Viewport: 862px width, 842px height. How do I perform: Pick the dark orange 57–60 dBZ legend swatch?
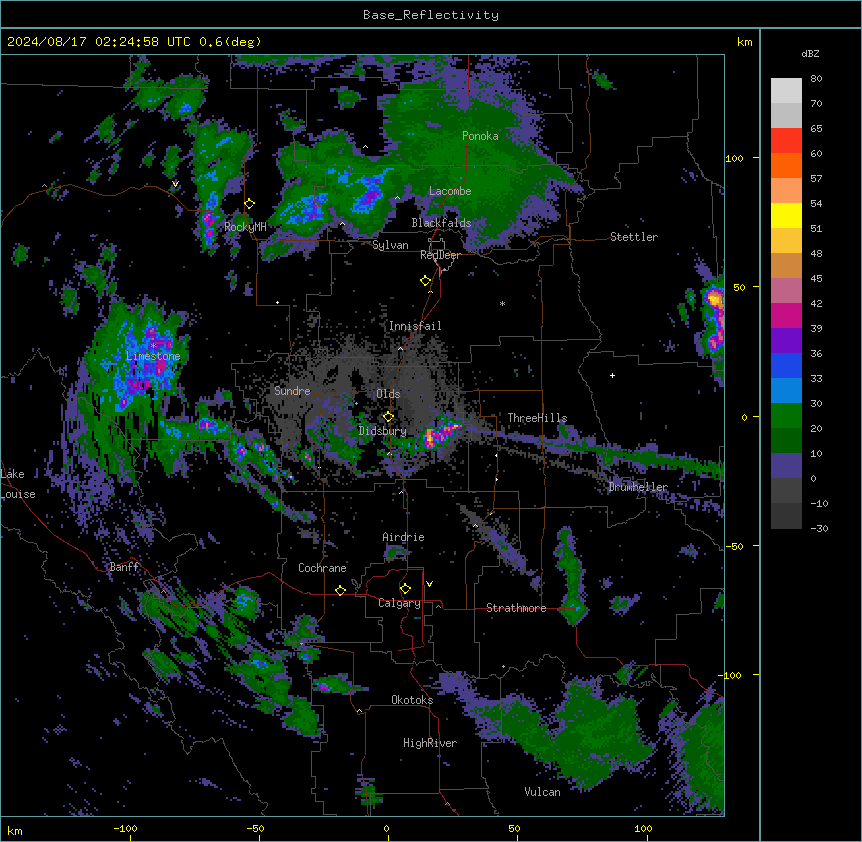coord(786,165)
